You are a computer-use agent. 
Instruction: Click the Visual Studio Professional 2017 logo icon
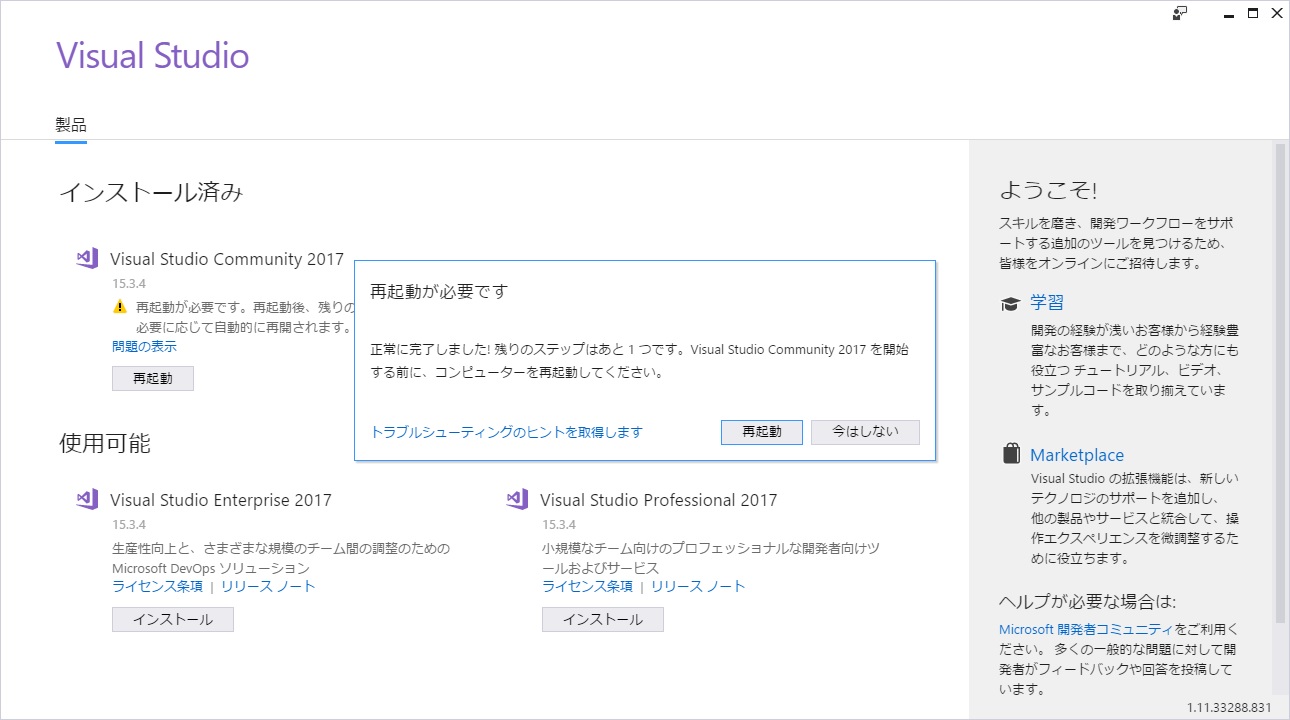(517, 499)
